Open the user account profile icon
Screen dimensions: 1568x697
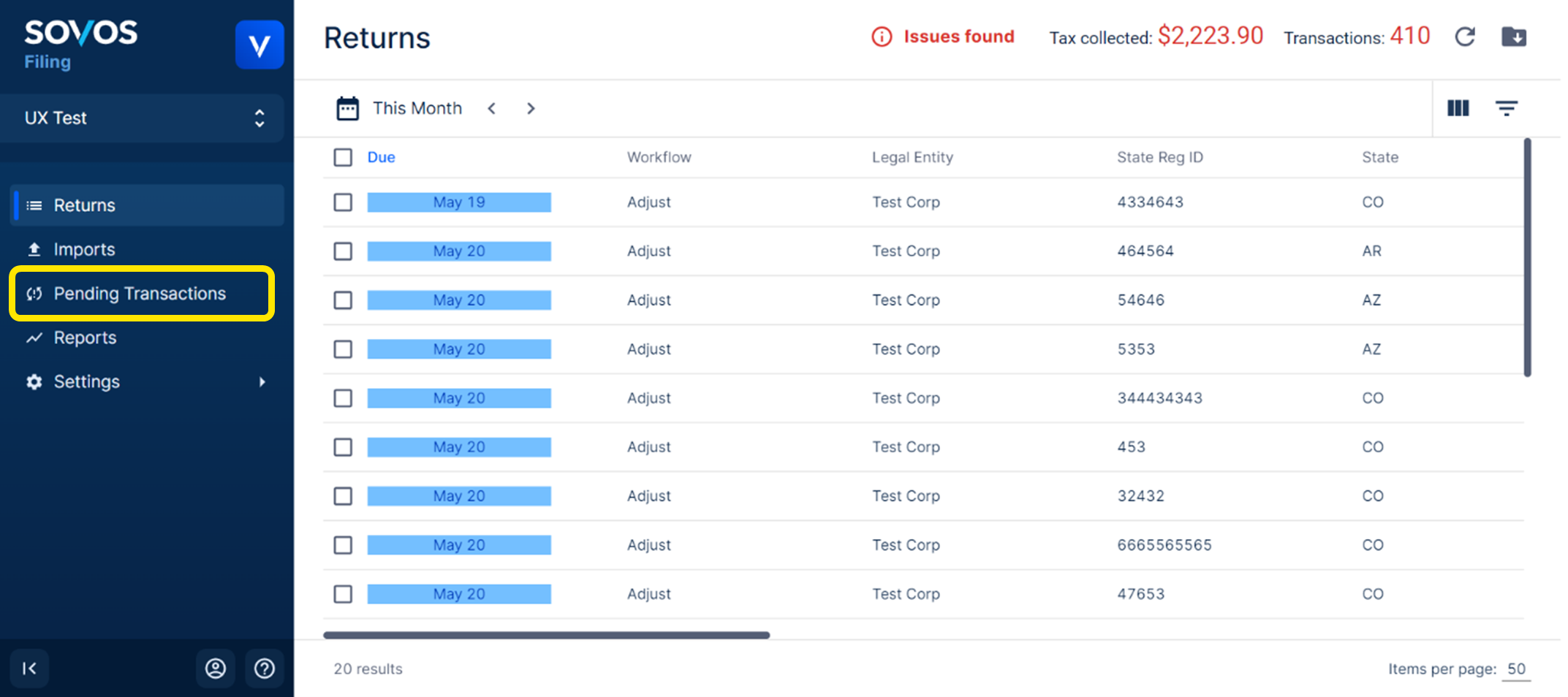(216, 668)
